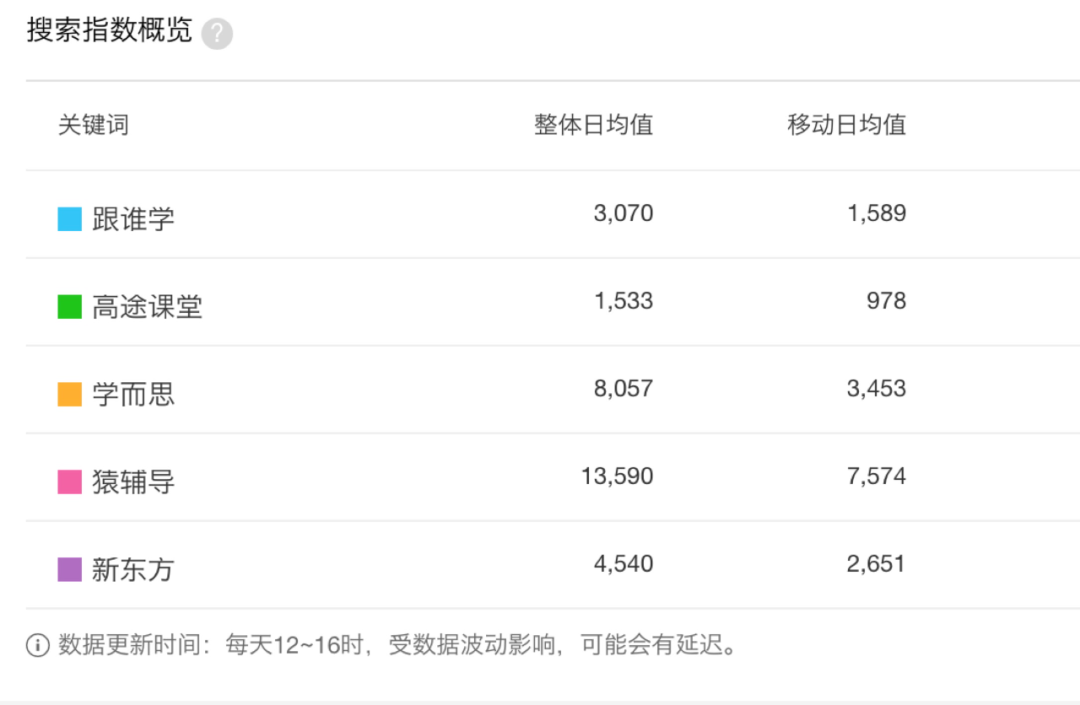Open the 跟谁学 keyword
Image resolution: width=1080 pixels, height=705 pixels.
pyautogui.click(x=133, y=220)
